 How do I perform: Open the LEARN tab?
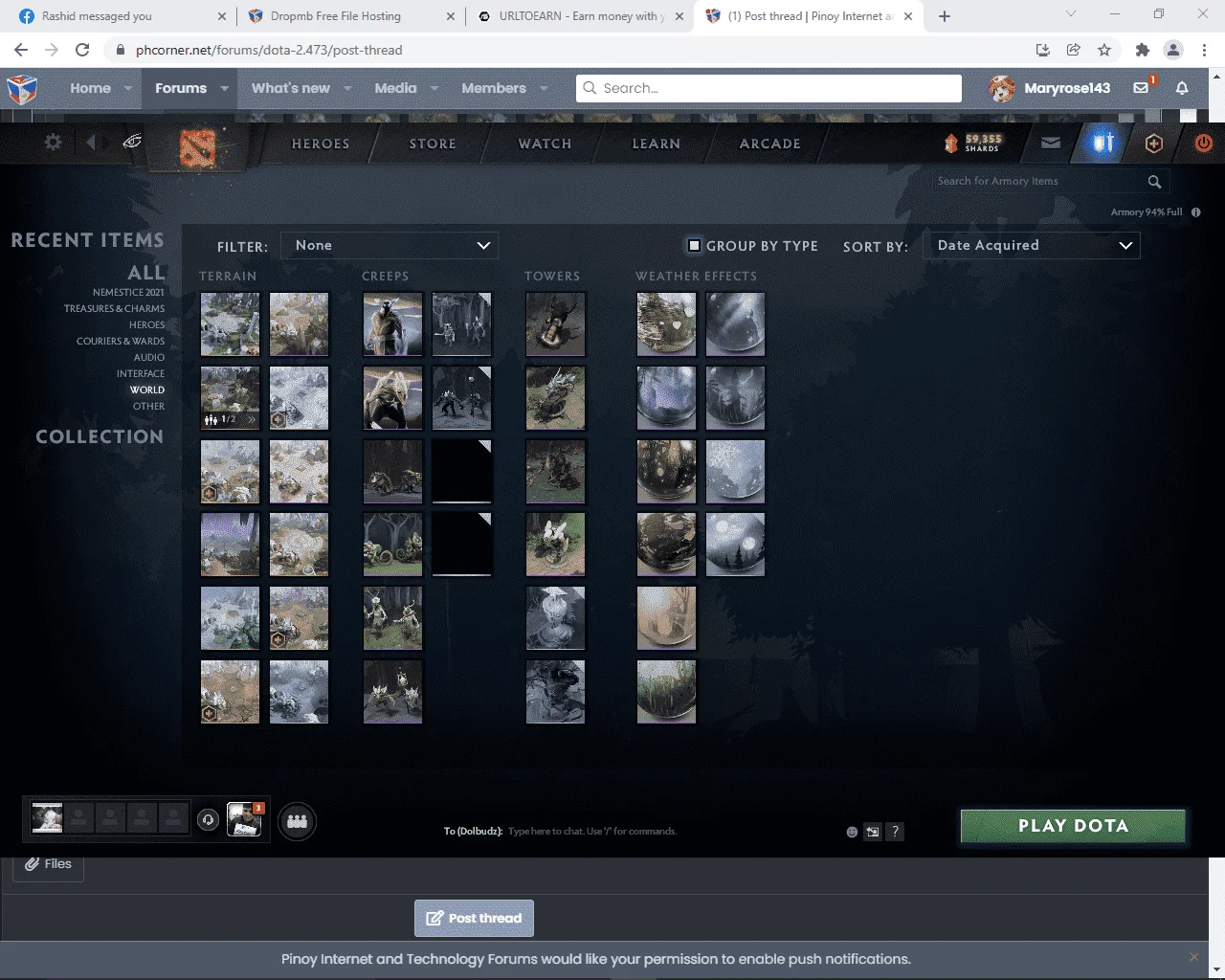657,144
